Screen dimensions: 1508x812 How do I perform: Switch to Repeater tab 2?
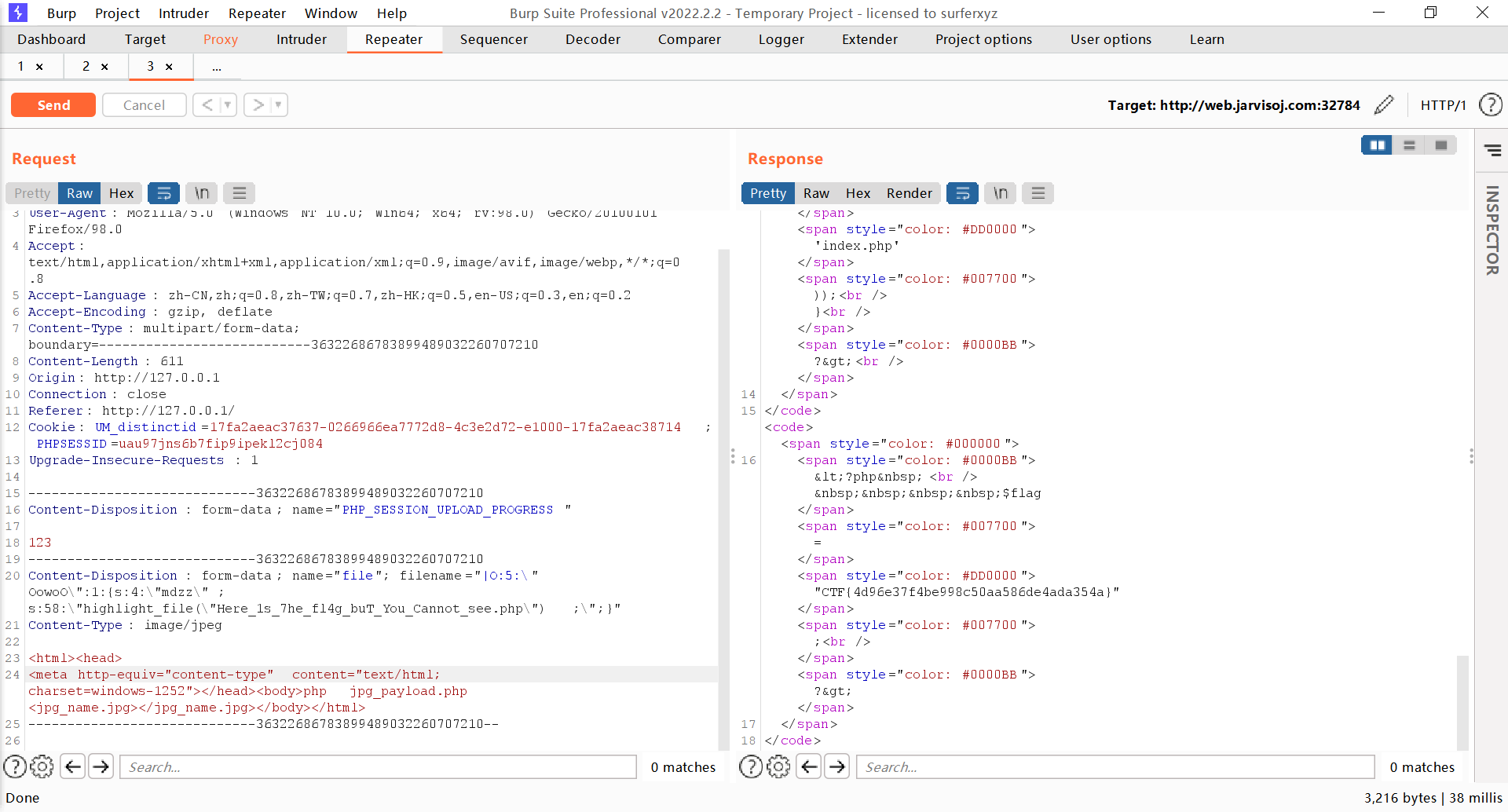tap(86, 67)
